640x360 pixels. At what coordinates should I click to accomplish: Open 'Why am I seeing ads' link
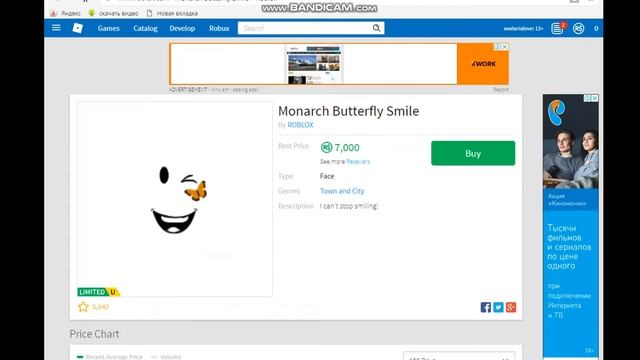(x=235, y=89)
